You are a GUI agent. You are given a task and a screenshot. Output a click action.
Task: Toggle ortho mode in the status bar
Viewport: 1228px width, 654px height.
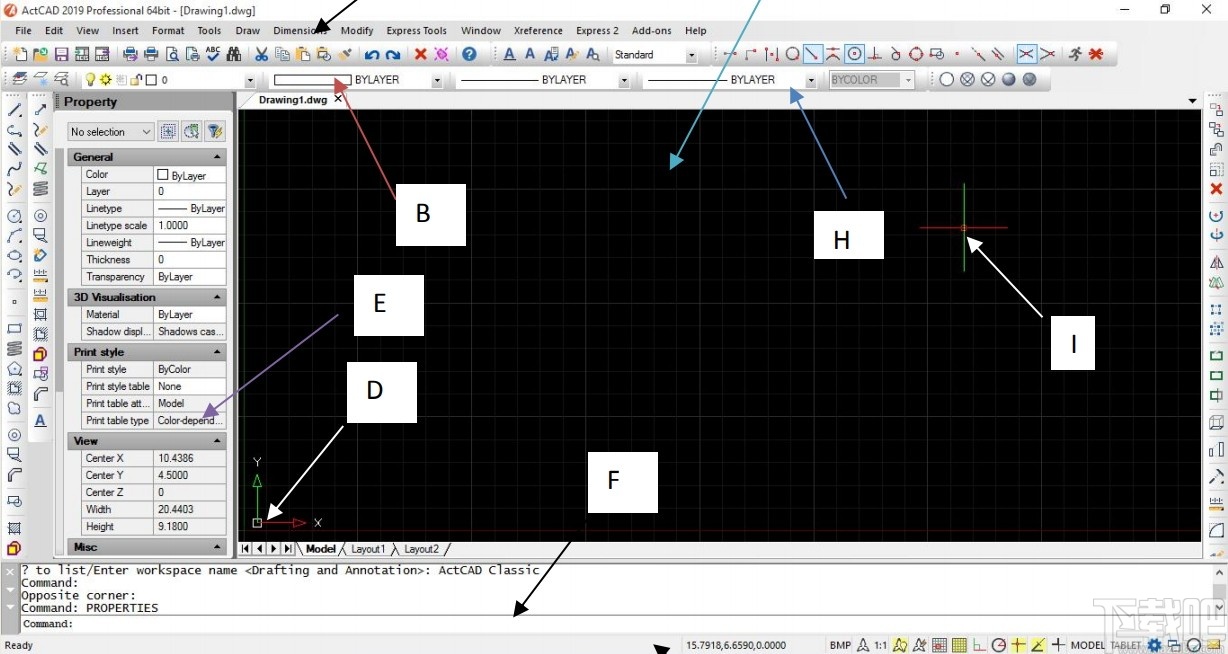pyautogui.click(x=978, y=645)
